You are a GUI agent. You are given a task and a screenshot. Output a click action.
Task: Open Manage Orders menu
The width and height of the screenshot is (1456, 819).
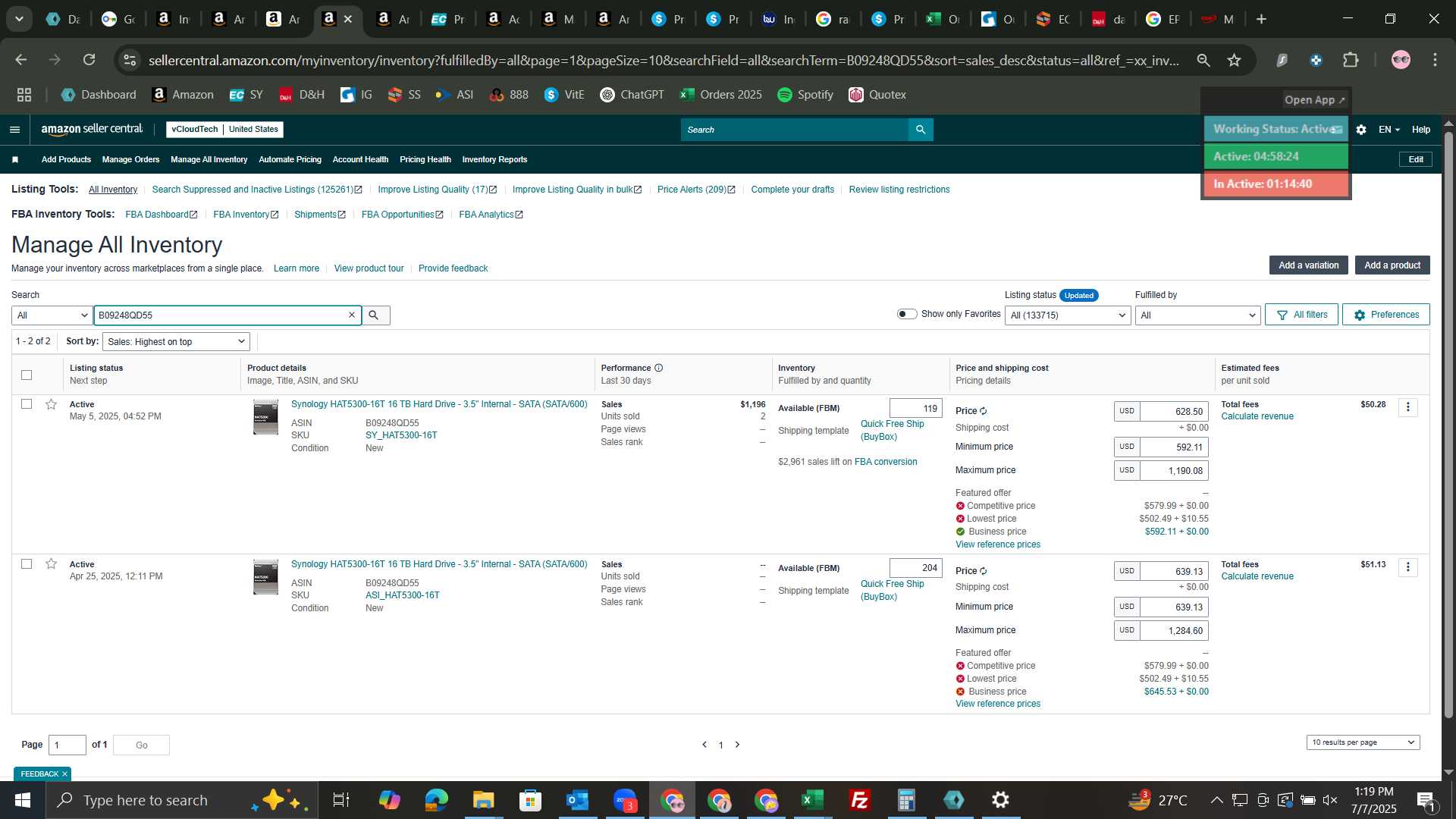pos(130,160)
